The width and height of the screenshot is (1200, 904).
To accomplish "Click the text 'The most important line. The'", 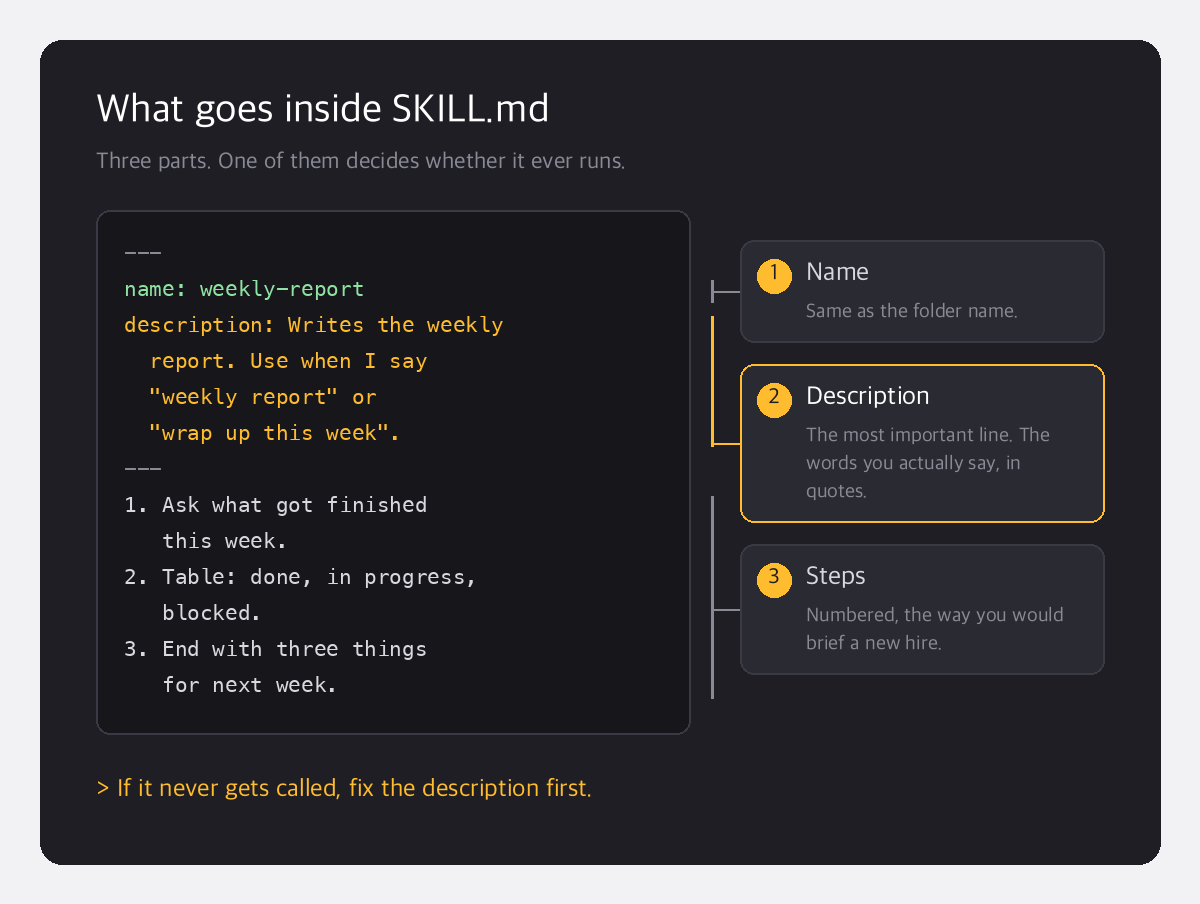I will pos(928,435).
